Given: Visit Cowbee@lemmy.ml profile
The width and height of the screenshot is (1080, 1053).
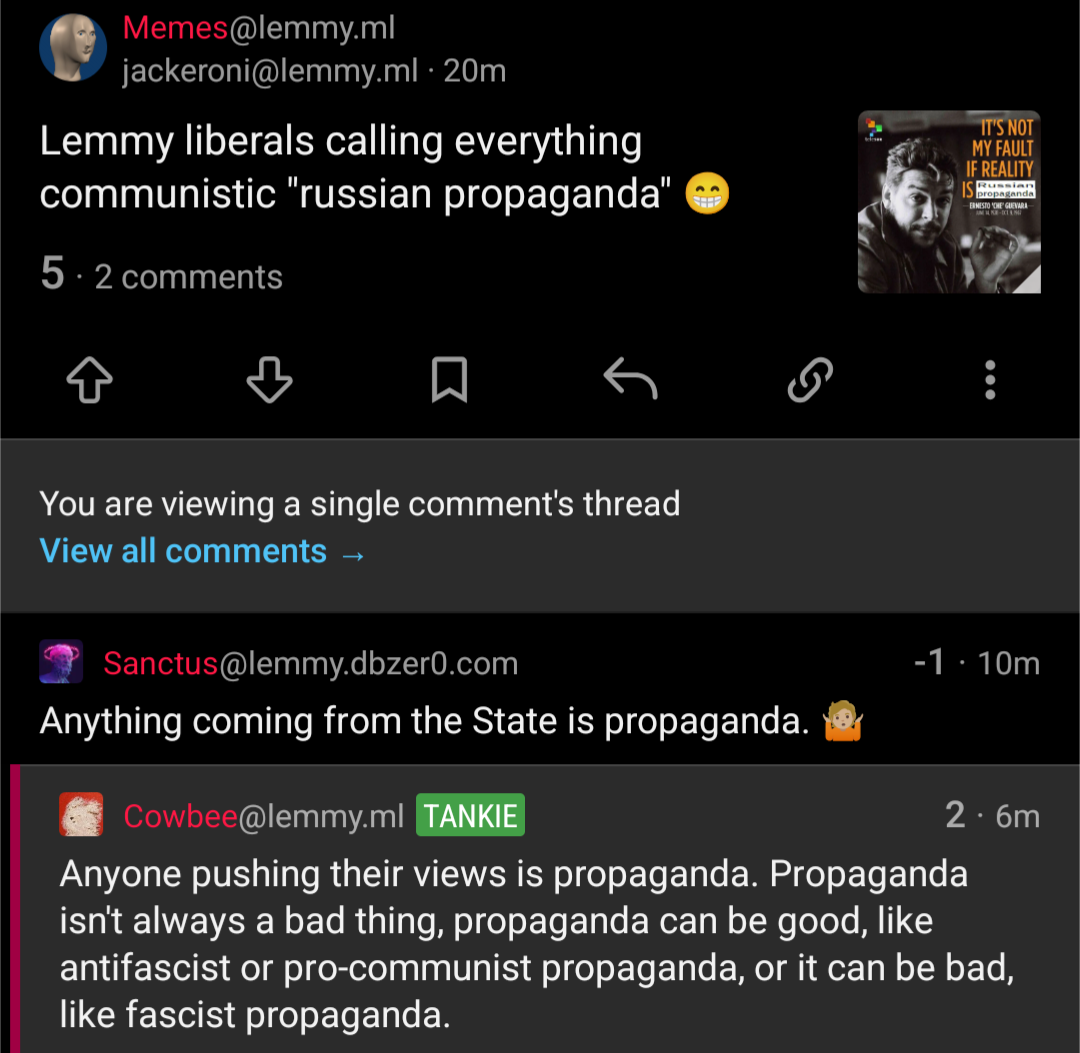Looking at the screenshot, I should (263, 816).
